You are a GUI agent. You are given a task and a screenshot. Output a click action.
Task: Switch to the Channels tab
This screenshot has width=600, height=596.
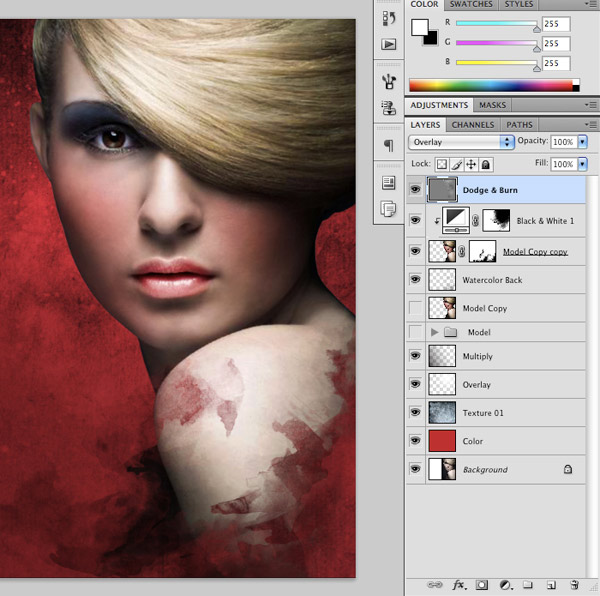pyautogui.click(x=472, y=125)
